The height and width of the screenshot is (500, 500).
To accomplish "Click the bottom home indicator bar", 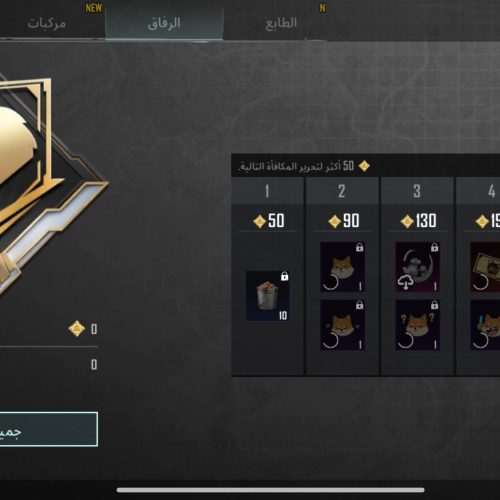I will [x=271, y=490].
